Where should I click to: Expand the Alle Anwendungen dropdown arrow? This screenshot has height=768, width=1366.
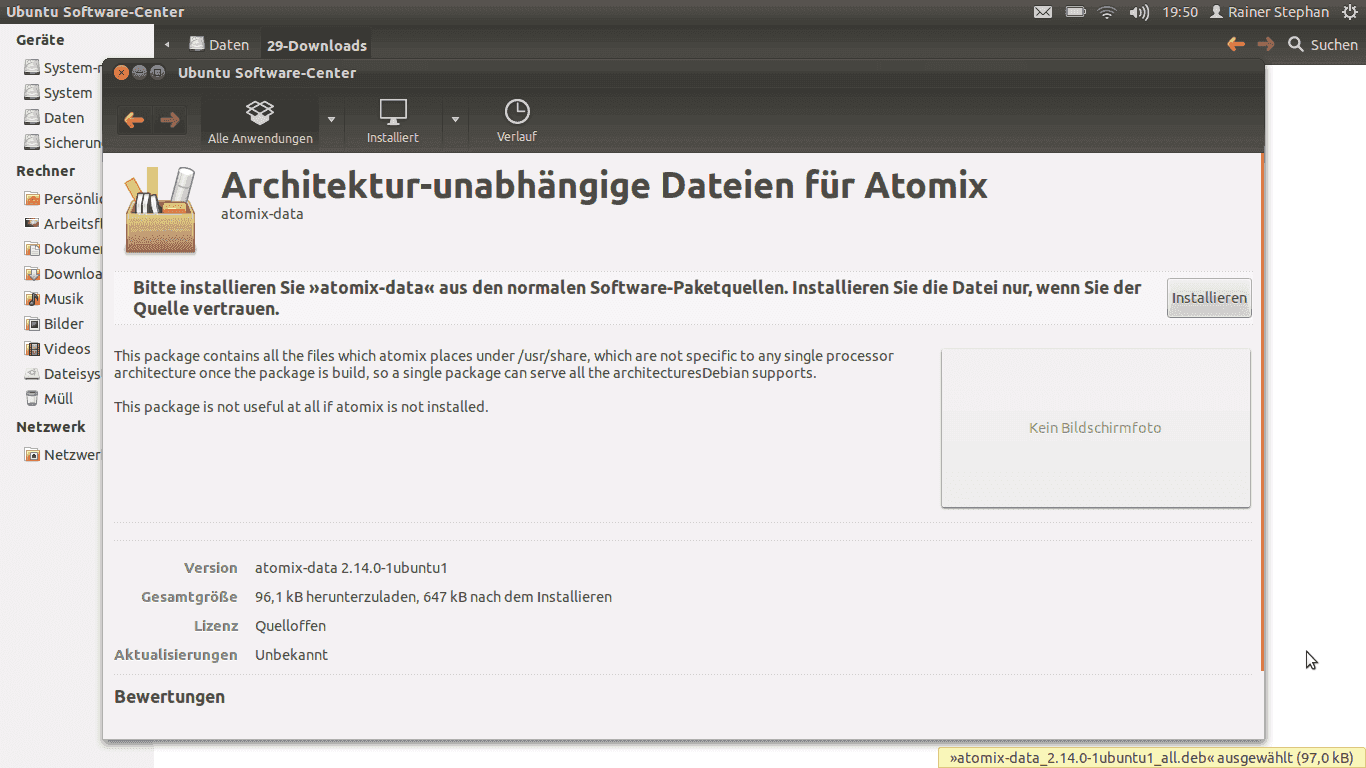point(331,120)
